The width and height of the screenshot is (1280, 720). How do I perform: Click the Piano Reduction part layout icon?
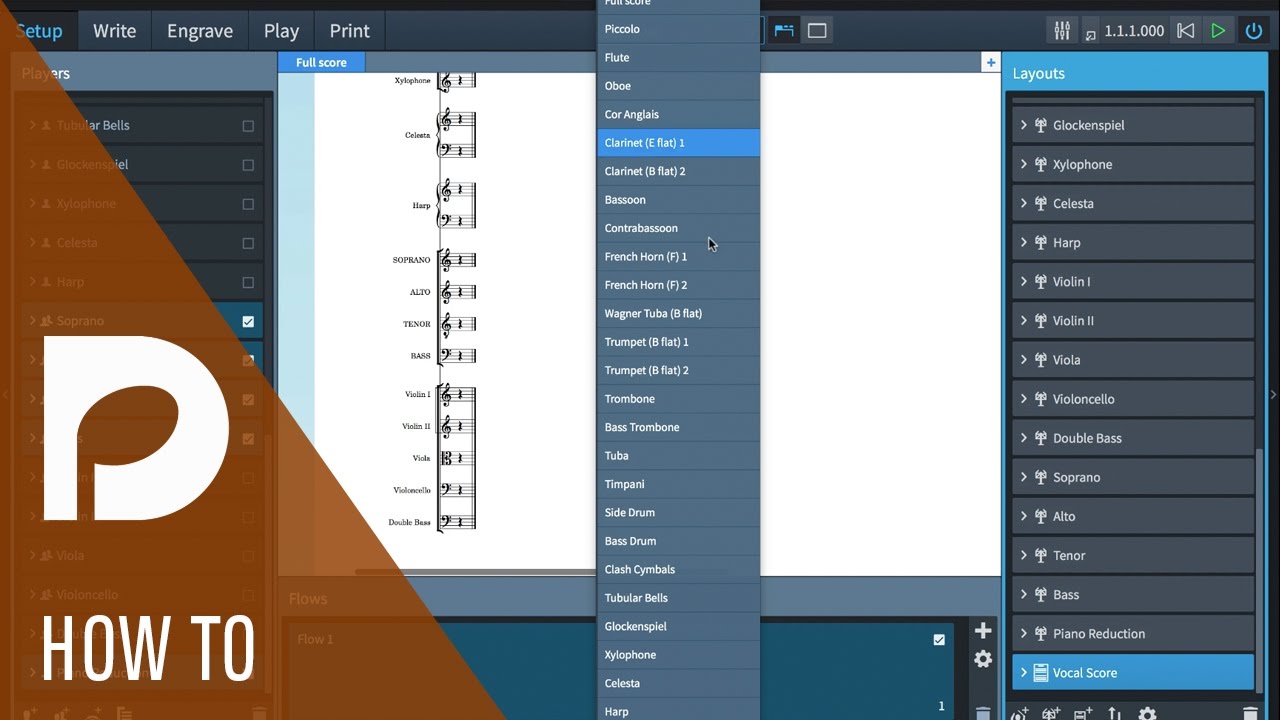(1040, 634)
